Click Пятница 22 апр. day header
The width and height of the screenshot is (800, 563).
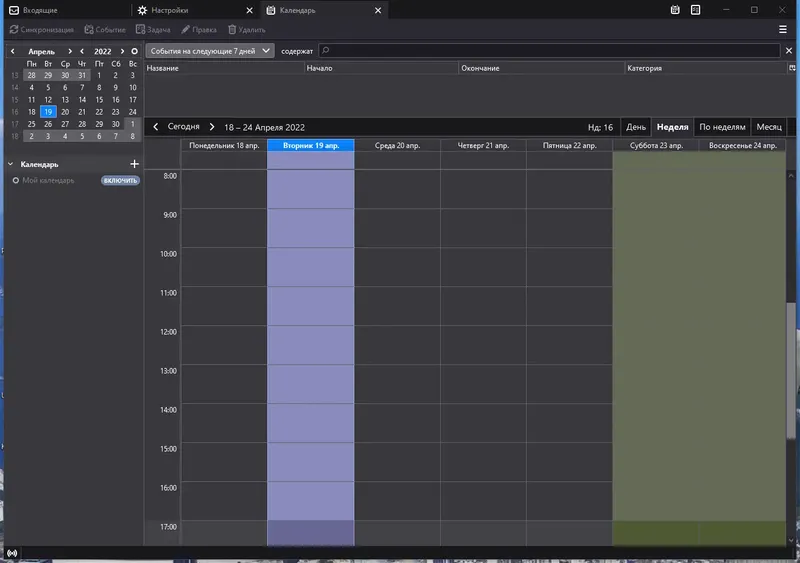tap(569, 145)
